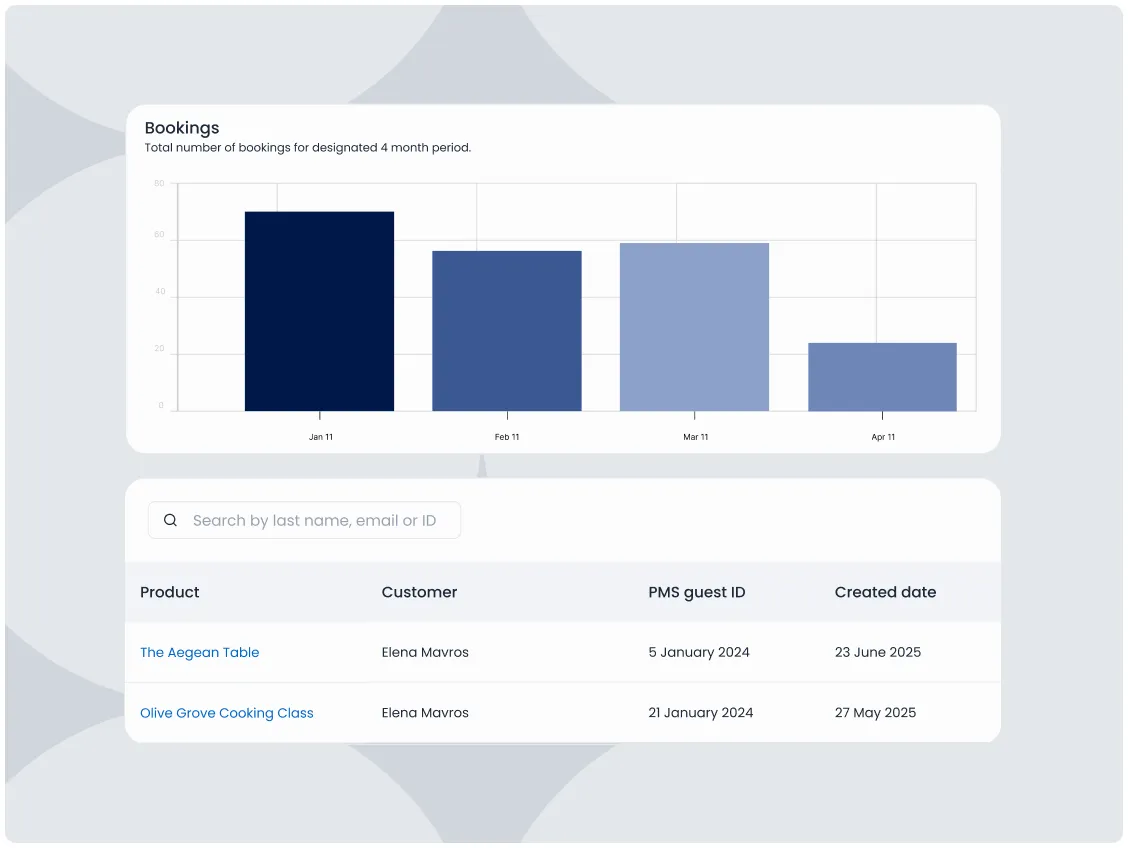Select the Apr 11 bookings bar
The width and height of the screenshot is (1128, 848).
click(883, 377)
